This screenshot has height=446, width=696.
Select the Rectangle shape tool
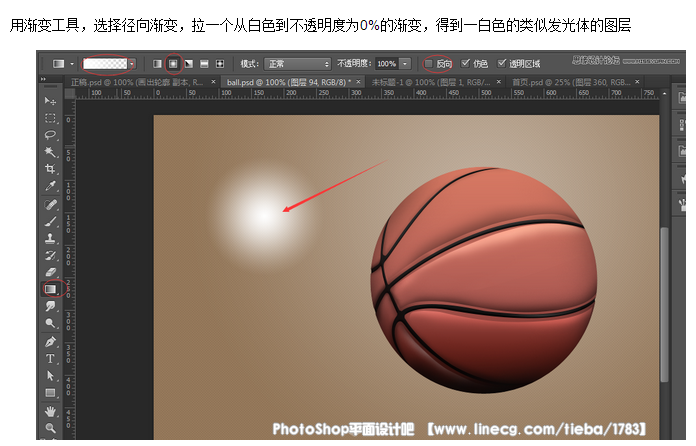tap(50, 393)
